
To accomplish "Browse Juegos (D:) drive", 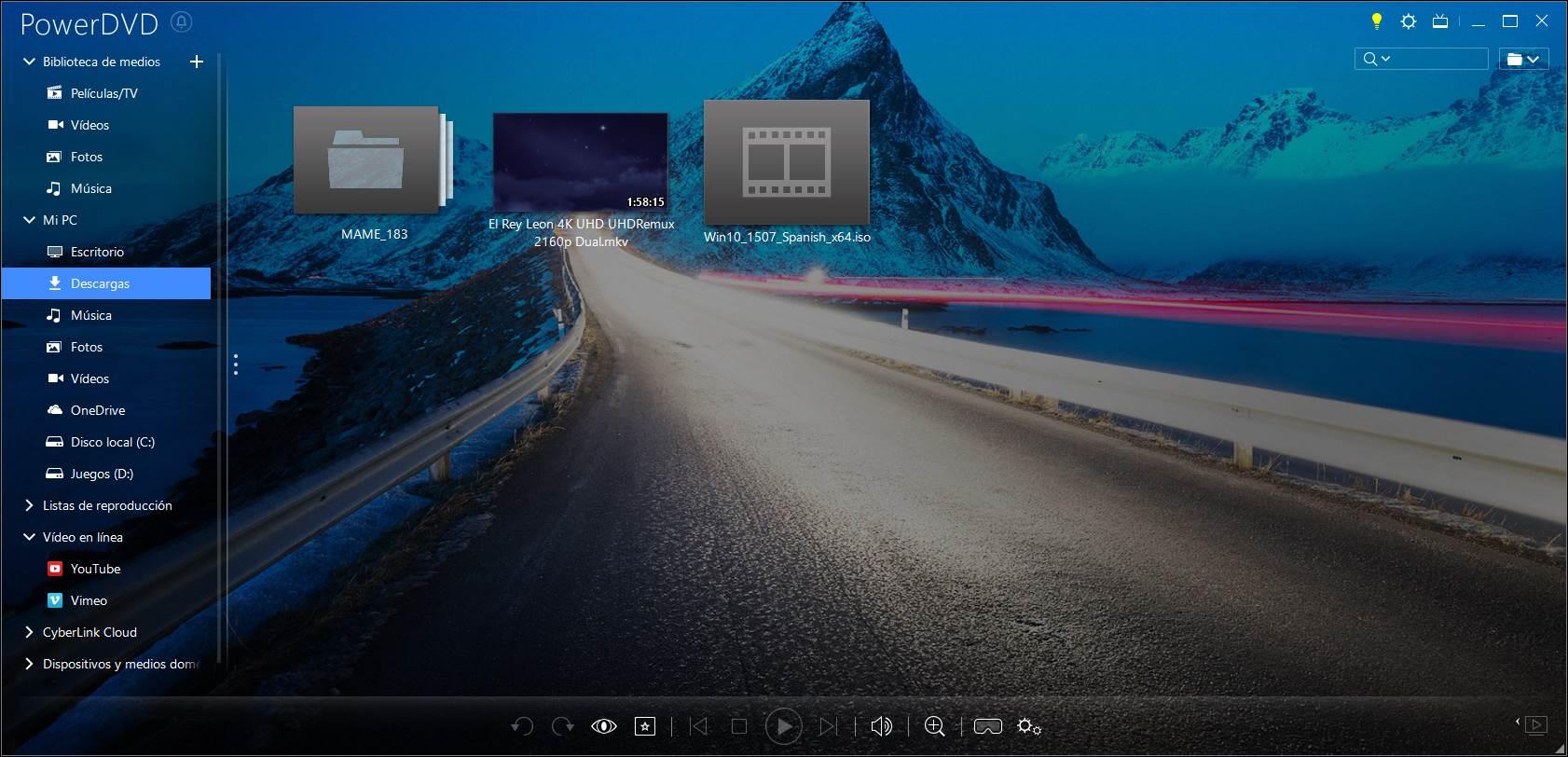I will tap(102, 474).
